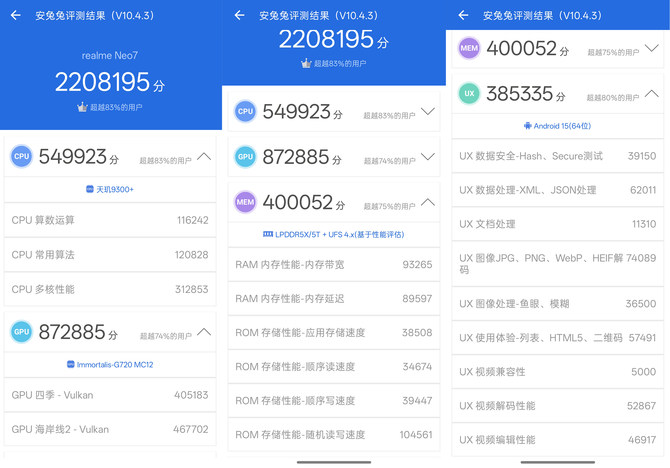Image resolution: width=670 pixels, height=468 pixels.
Task: Select the ROM 存储性能-应用存储速度 row
Action: pyautogui.click(x=334, y=333)
